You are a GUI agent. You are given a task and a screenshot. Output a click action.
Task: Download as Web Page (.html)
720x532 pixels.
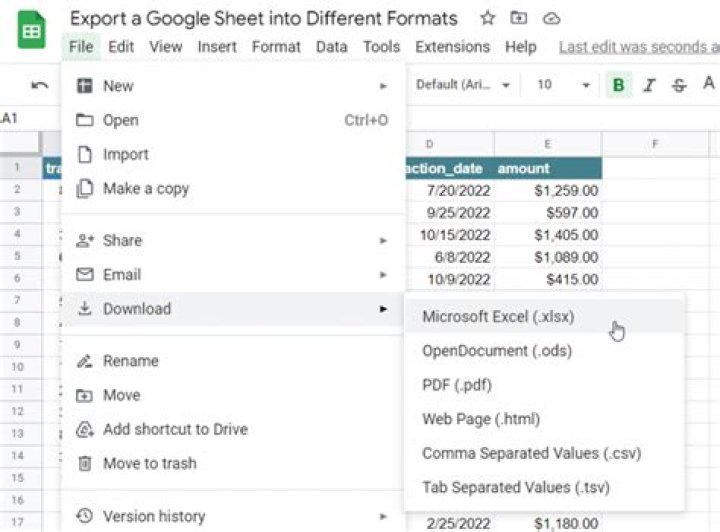[544, 419]
